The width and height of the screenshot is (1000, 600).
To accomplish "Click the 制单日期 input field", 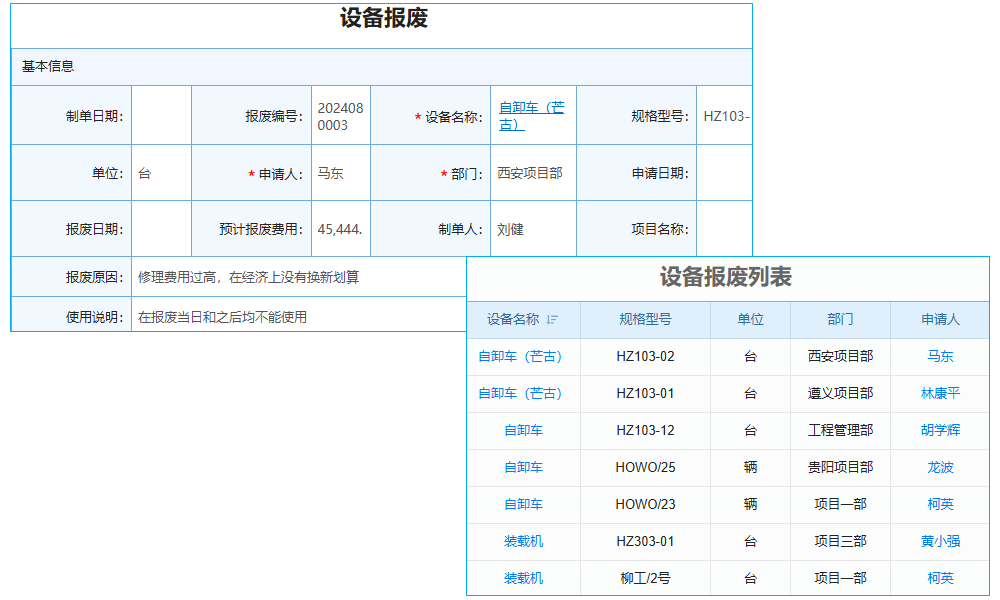I will (162, 114).
